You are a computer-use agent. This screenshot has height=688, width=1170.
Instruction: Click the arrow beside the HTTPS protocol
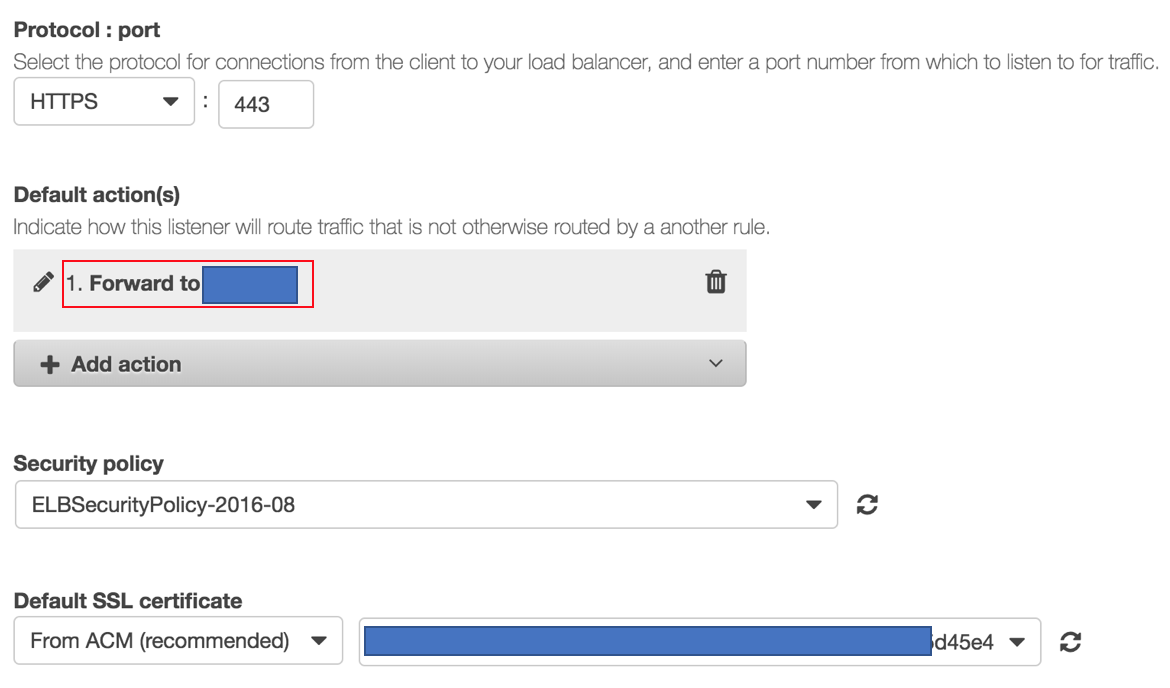click(x=171, y=102)
